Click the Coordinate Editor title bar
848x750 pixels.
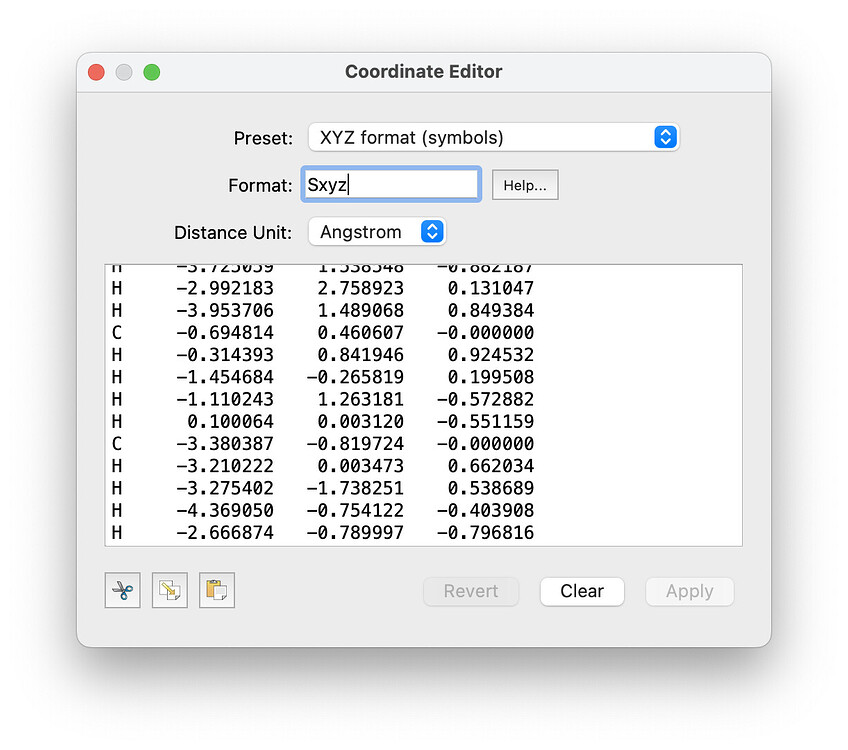[424, 71]
